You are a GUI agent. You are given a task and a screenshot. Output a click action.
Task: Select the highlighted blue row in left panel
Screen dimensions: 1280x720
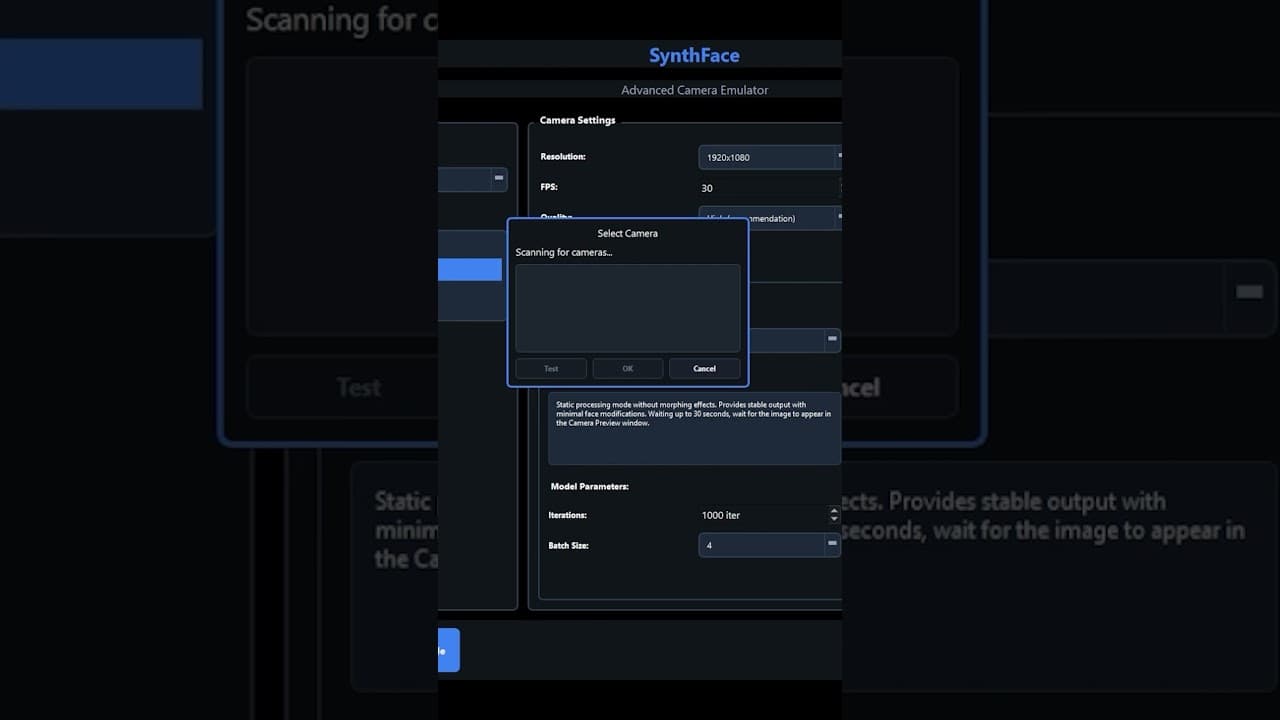point(470,270)
